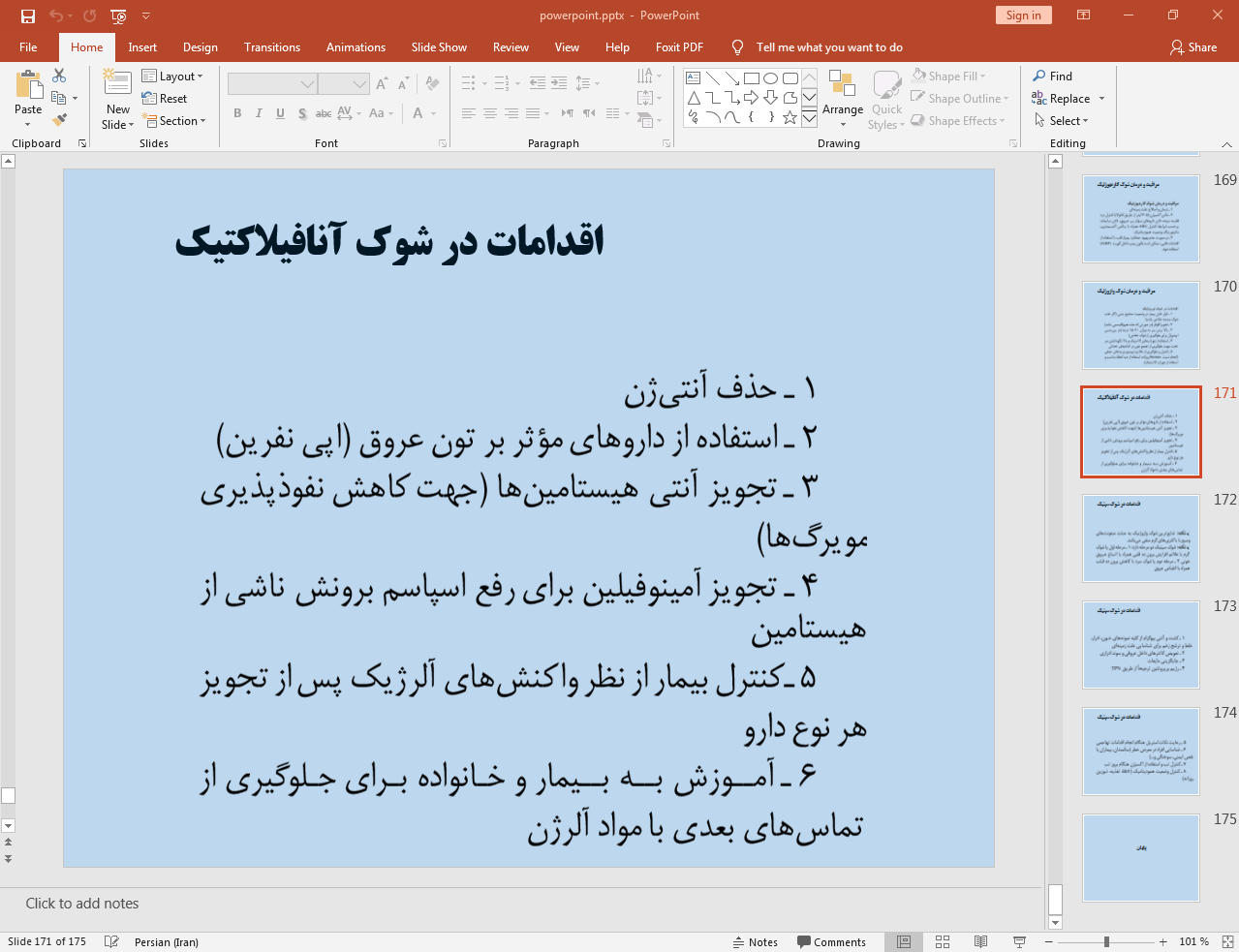Click the Undo arrow icon
This screenshot has width=1239, height=952.
click(x=56, y=15)
